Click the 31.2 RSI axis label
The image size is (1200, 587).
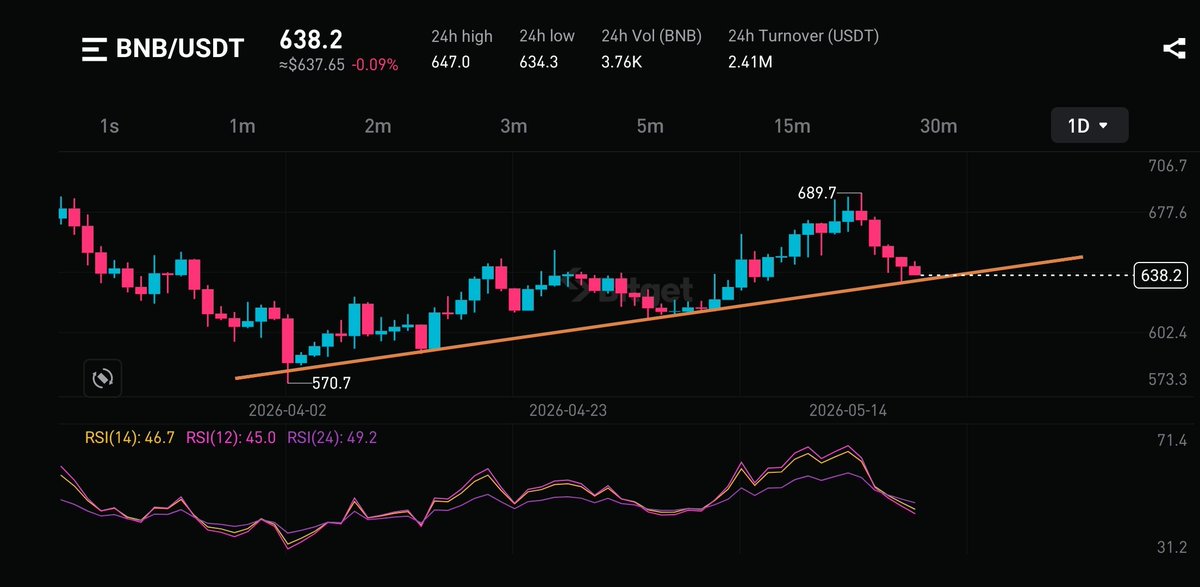click(x=1170, y=547)
